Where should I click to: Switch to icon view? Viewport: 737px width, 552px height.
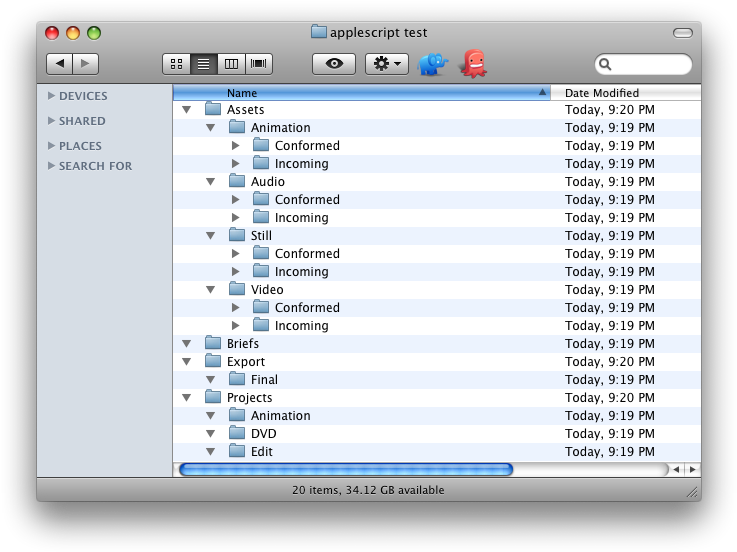[176, 63]
